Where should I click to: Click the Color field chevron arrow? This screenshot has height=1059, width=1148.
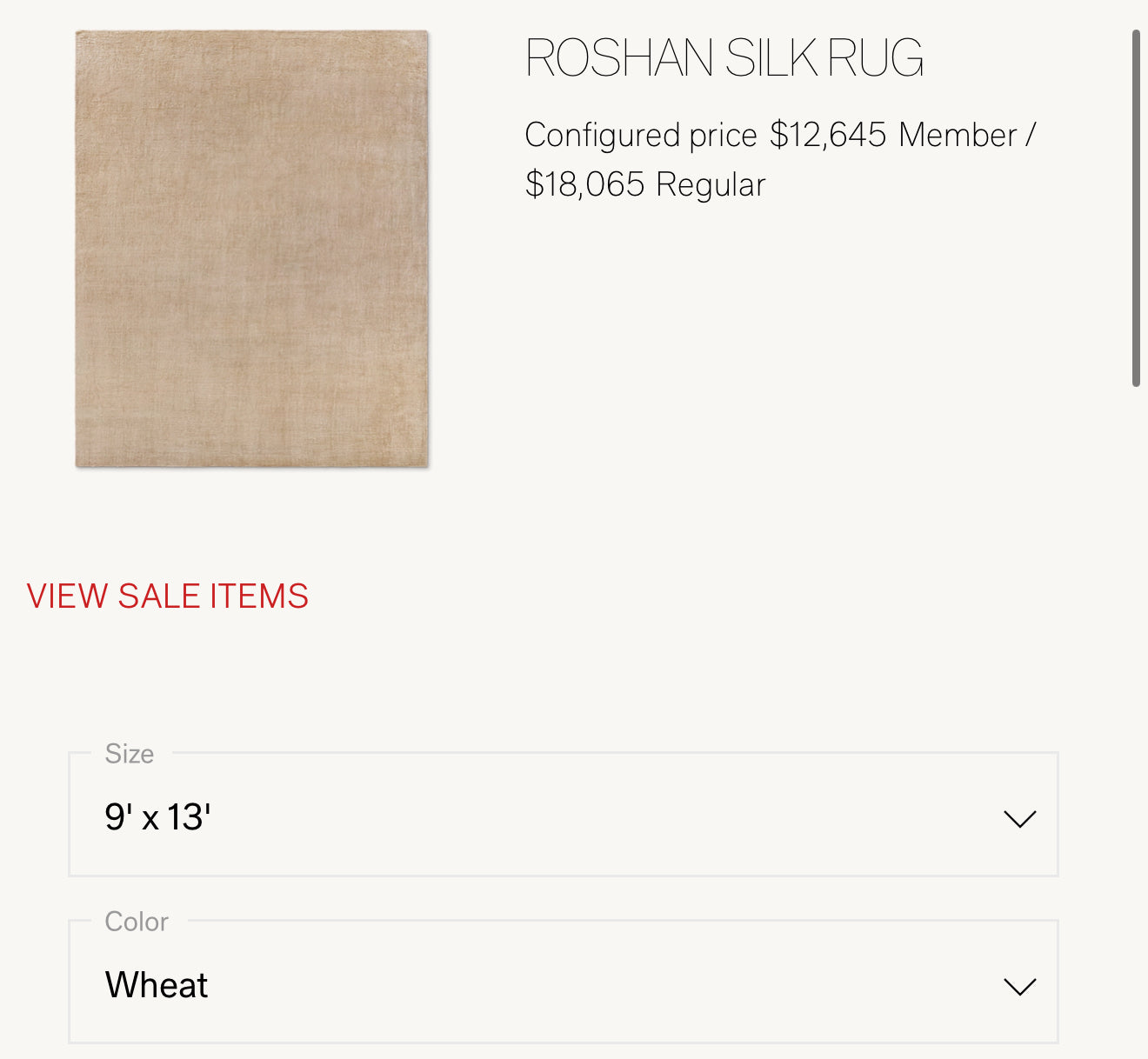click(1019, 986)
